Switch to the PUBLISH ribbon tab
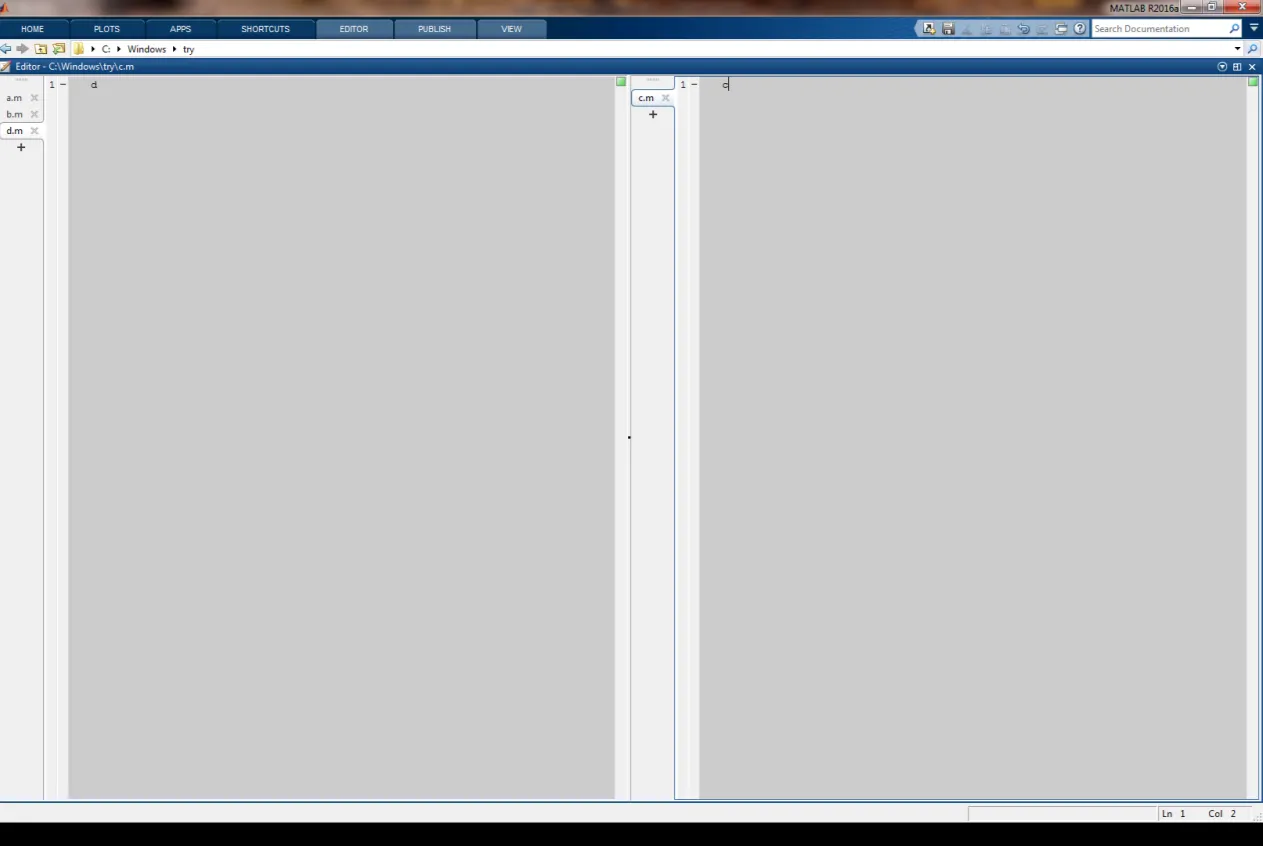This screenshot has height=846, width=1263. [434, 29]
